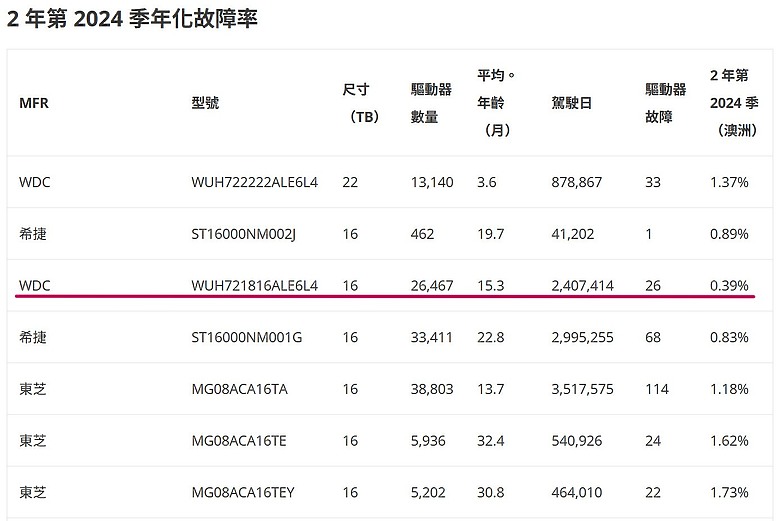Click the 尺寸 (TB) column header
Screen dimensions: 780x521
(361, 103)
